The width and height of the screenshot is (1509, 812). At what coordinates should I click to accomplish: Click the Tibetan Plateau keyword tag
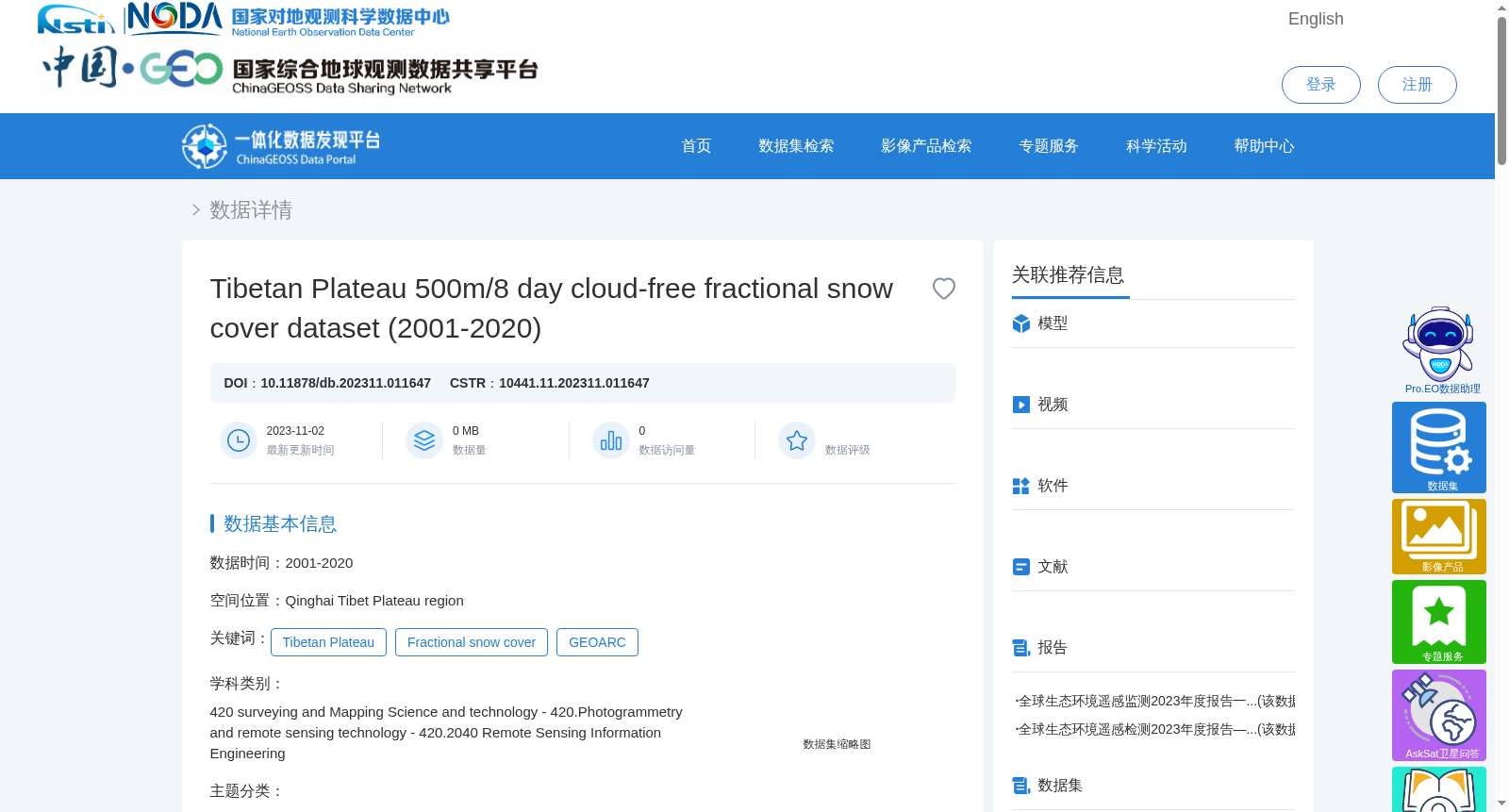coord(328,642)
